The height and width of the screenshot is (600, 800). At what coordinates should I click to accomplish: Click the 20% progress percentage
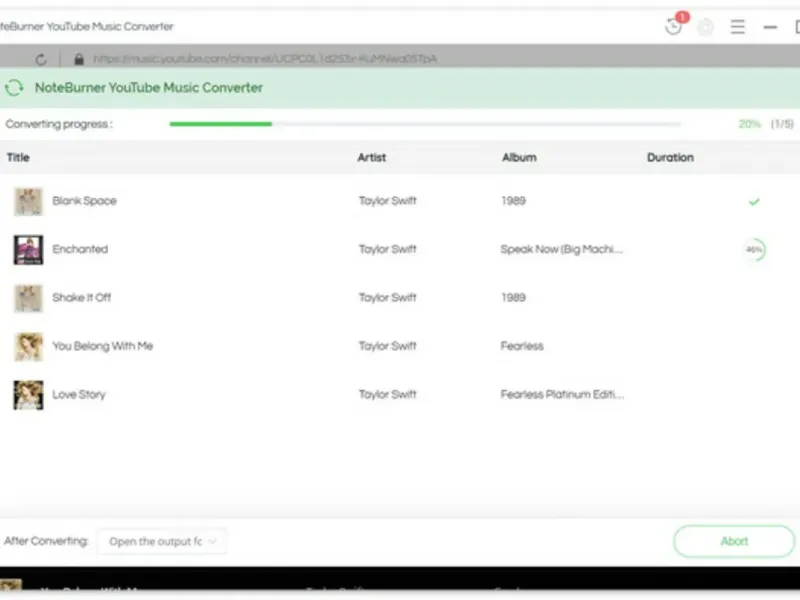[749, 124]
